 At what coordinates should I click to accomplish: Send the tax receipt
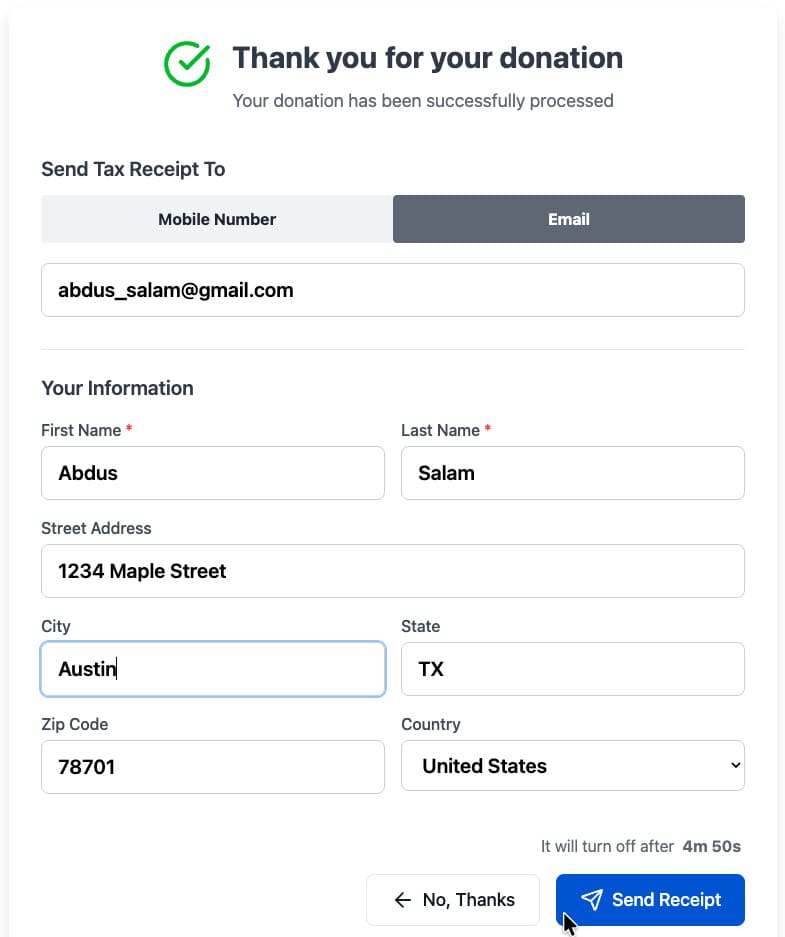click(650, 899)
